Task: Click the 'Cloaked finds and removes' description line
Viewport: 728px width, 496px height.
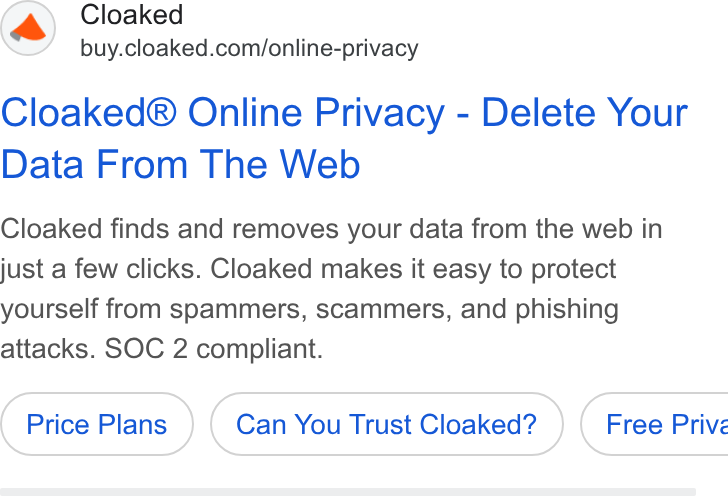Action: click(169, 229)
